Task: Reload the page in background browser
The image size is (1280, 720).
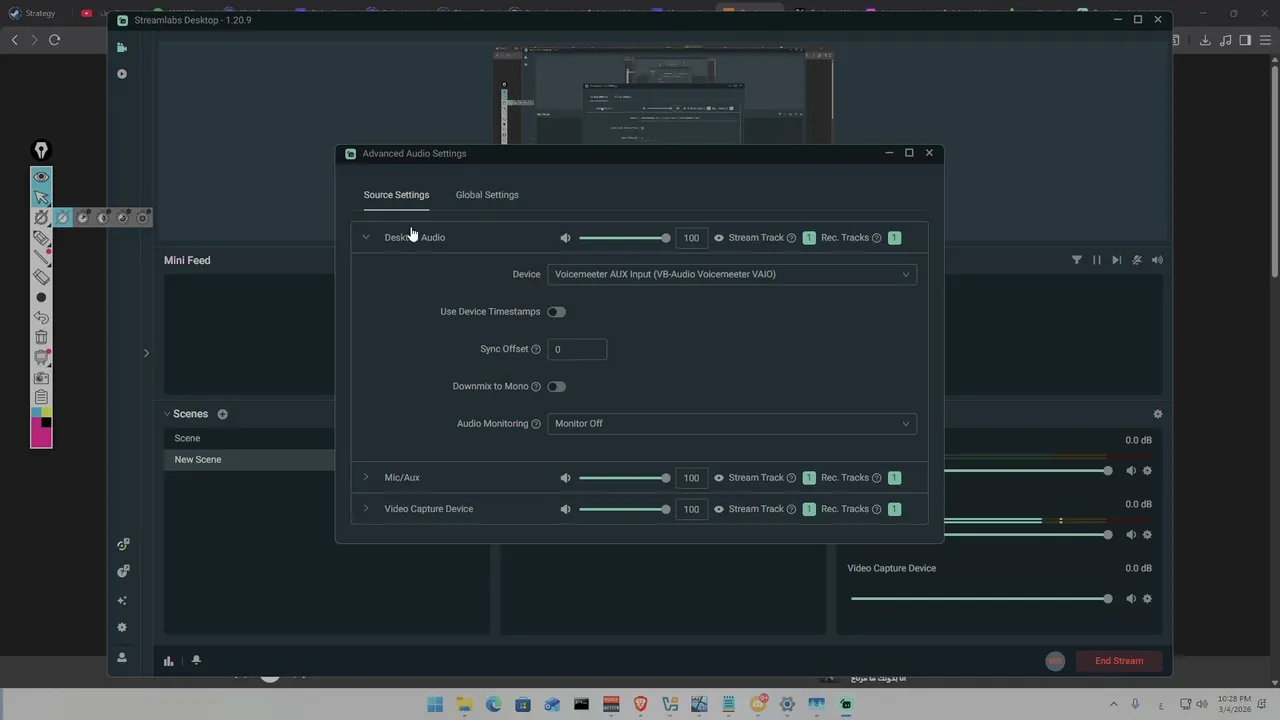Action: click(55, 40)
